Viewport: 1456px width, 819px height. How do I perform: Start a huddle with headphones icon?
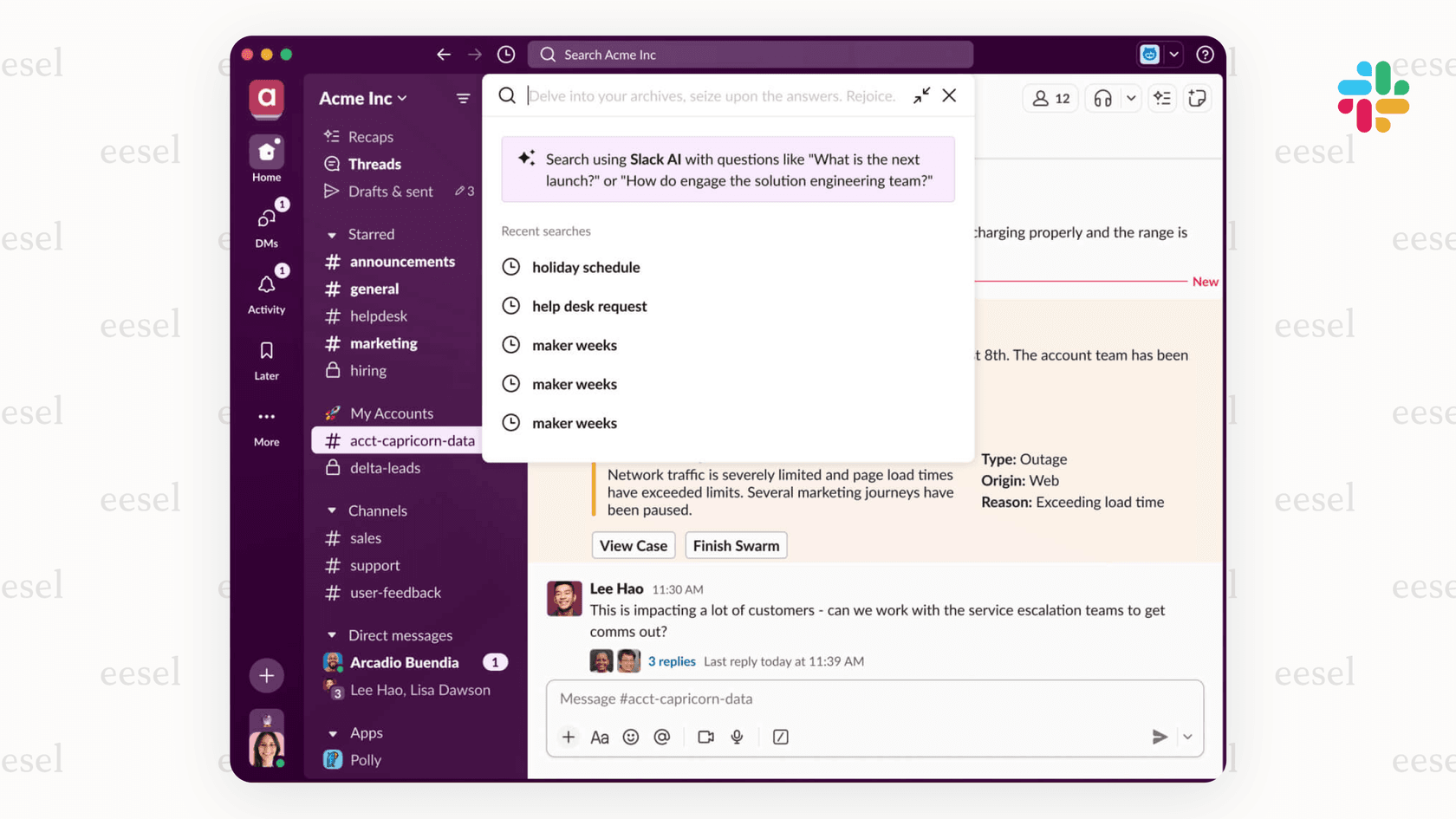pos(1102,99)
